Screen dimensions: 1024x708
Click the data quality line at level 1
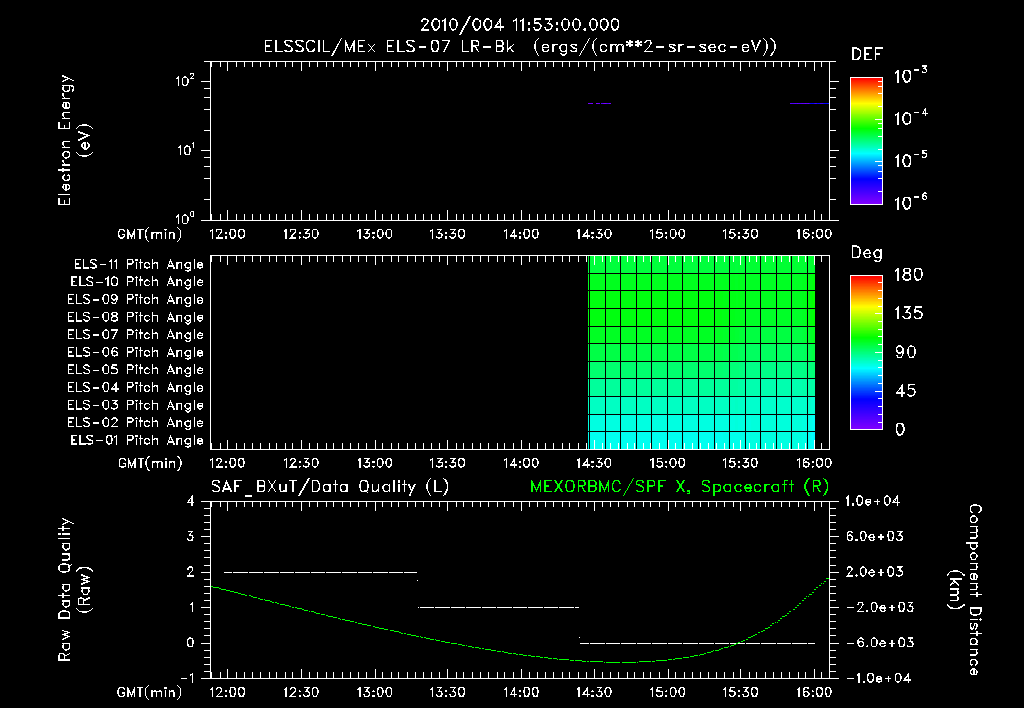[x=498, y=607]
